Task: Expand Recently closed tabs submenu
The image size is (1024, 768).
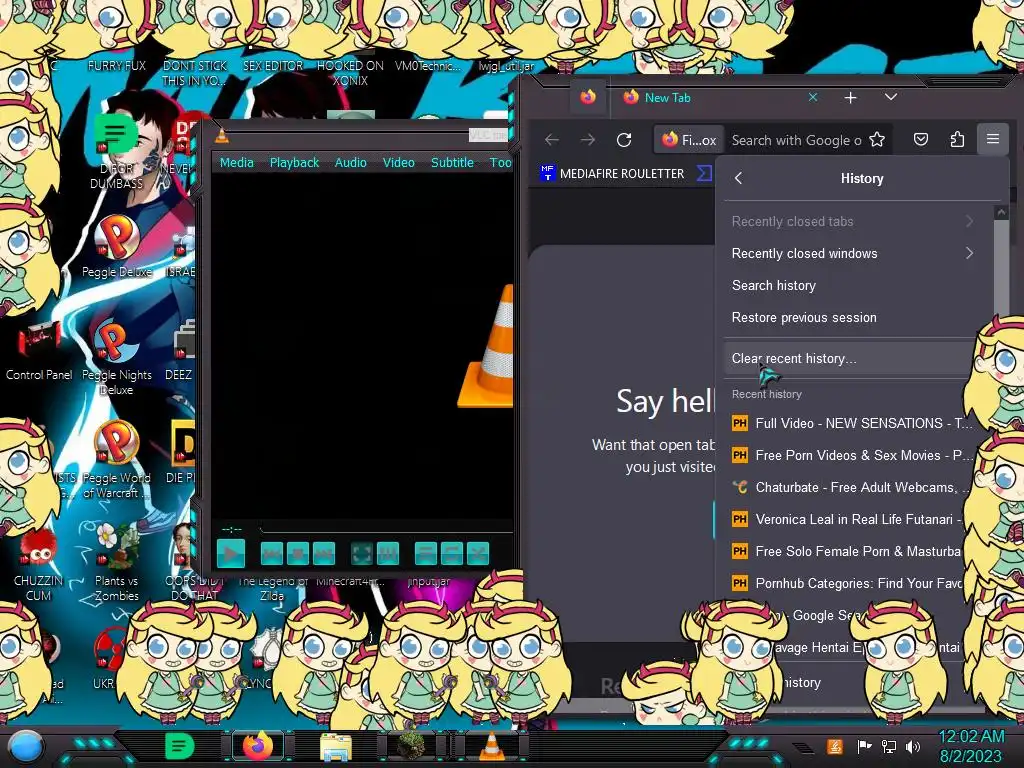Action: [x=852, y=221]
